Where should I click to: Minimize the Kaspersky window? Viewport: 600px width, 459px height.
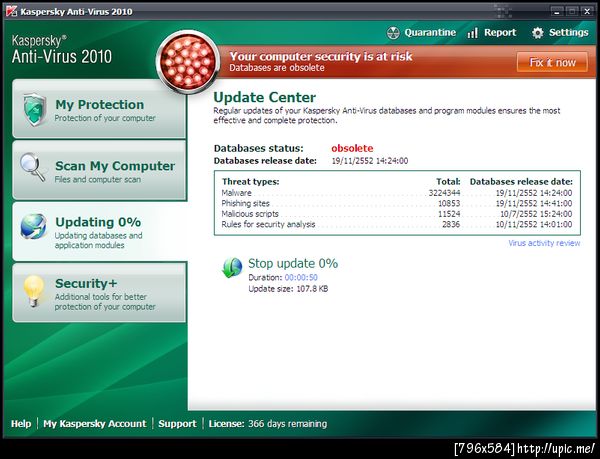(x=558, y=11)
